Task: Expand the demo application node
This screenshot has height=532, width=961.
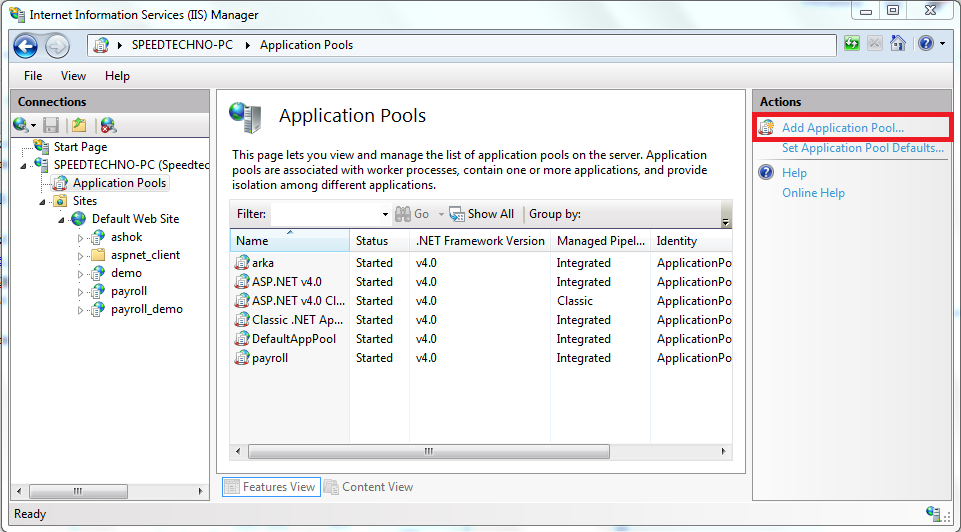Action: pyautogui.click(x=80, y=273)
